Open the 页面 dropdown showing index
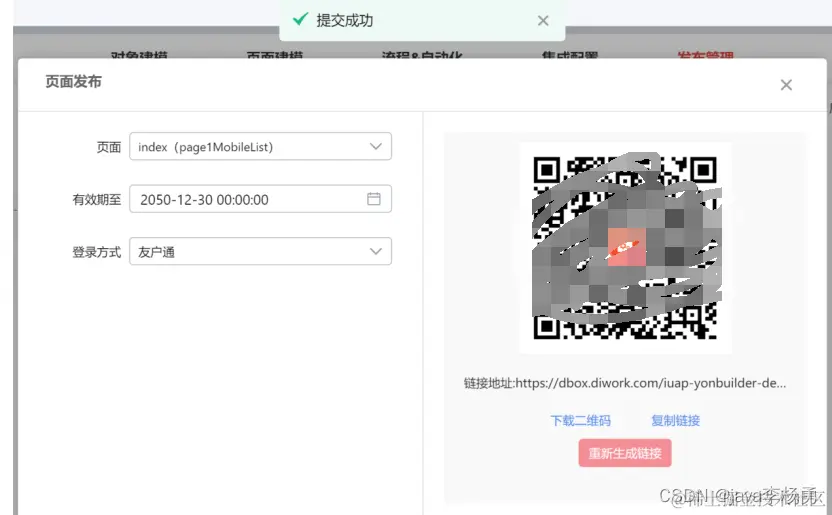832x515 pixels. 261,146
